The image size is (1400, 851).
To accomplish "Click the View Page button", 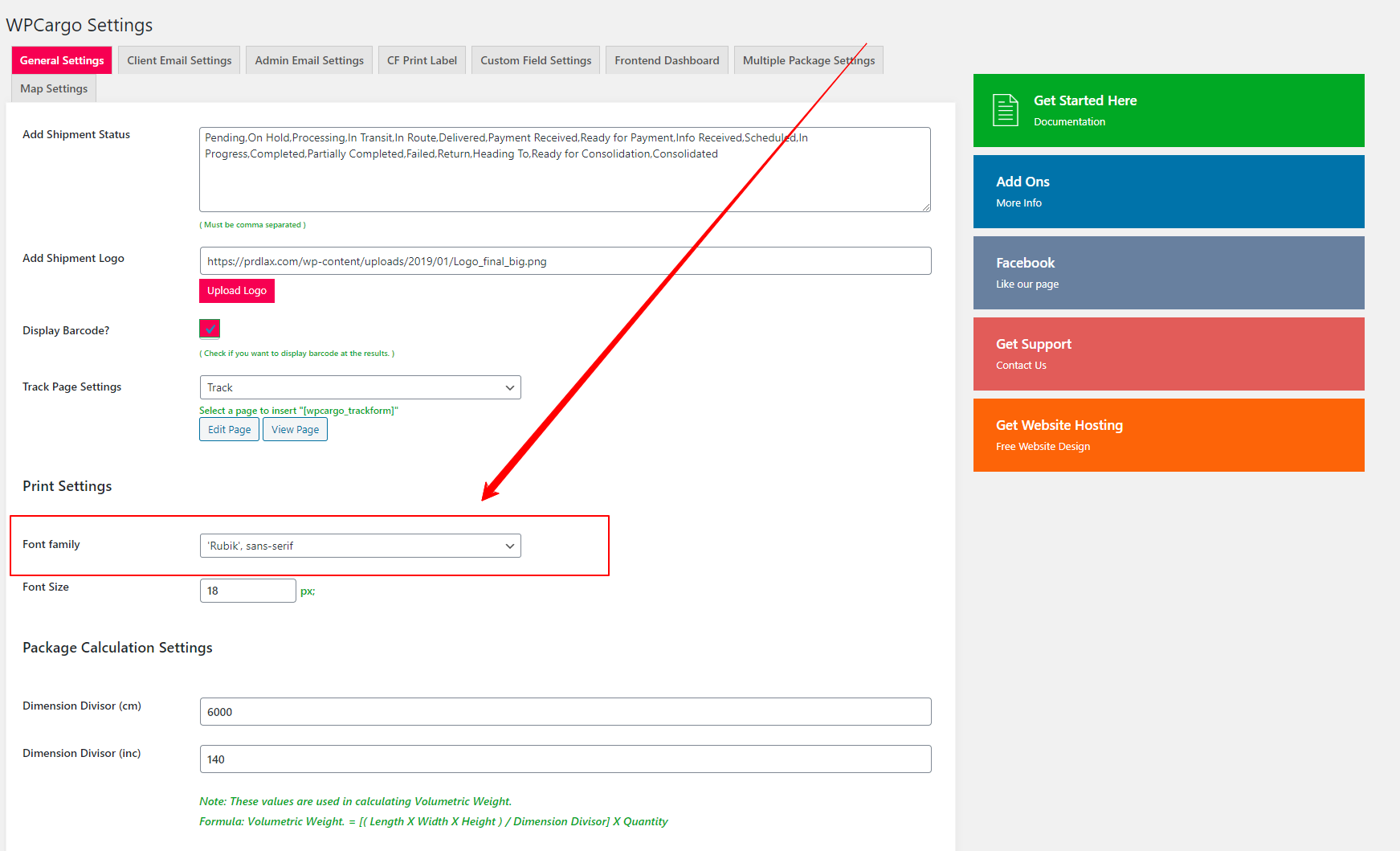I will click(x=295, y=429).
